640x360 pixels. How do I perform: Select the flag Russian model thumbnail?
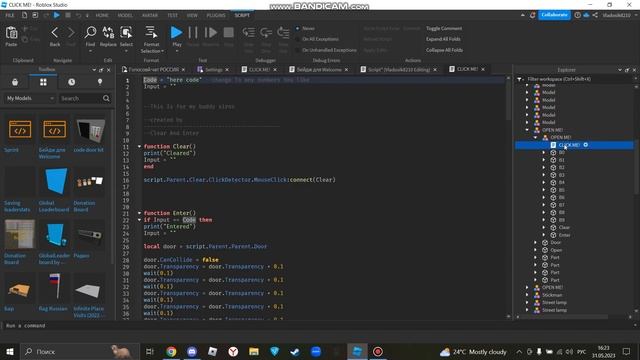(55, 286)
